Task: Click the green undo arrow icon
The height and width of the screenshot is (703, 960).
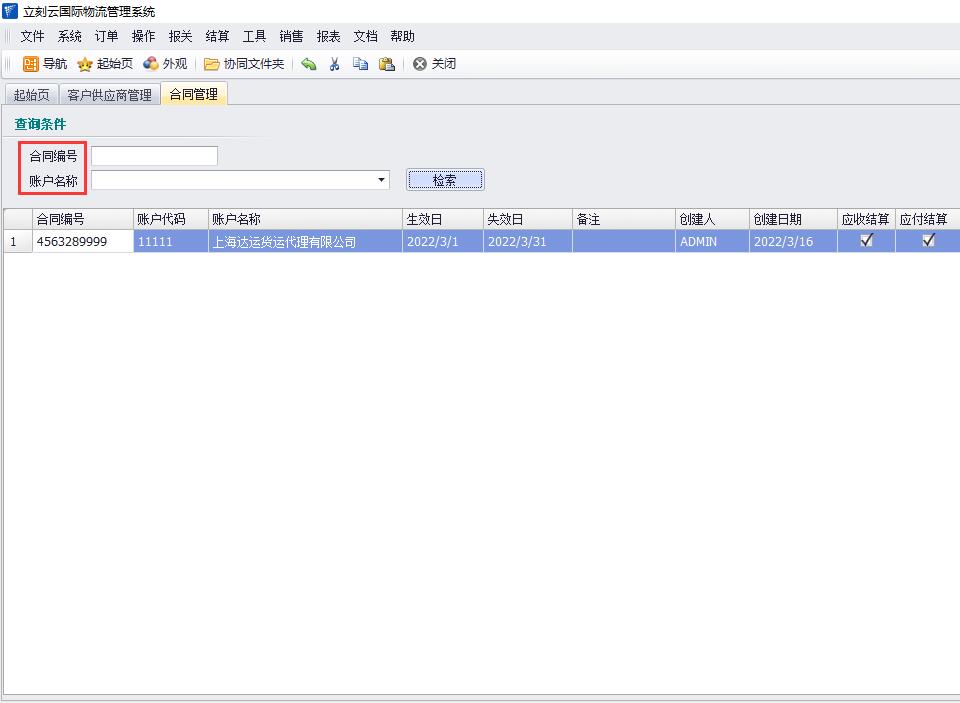Action: [x=309, y=64]
